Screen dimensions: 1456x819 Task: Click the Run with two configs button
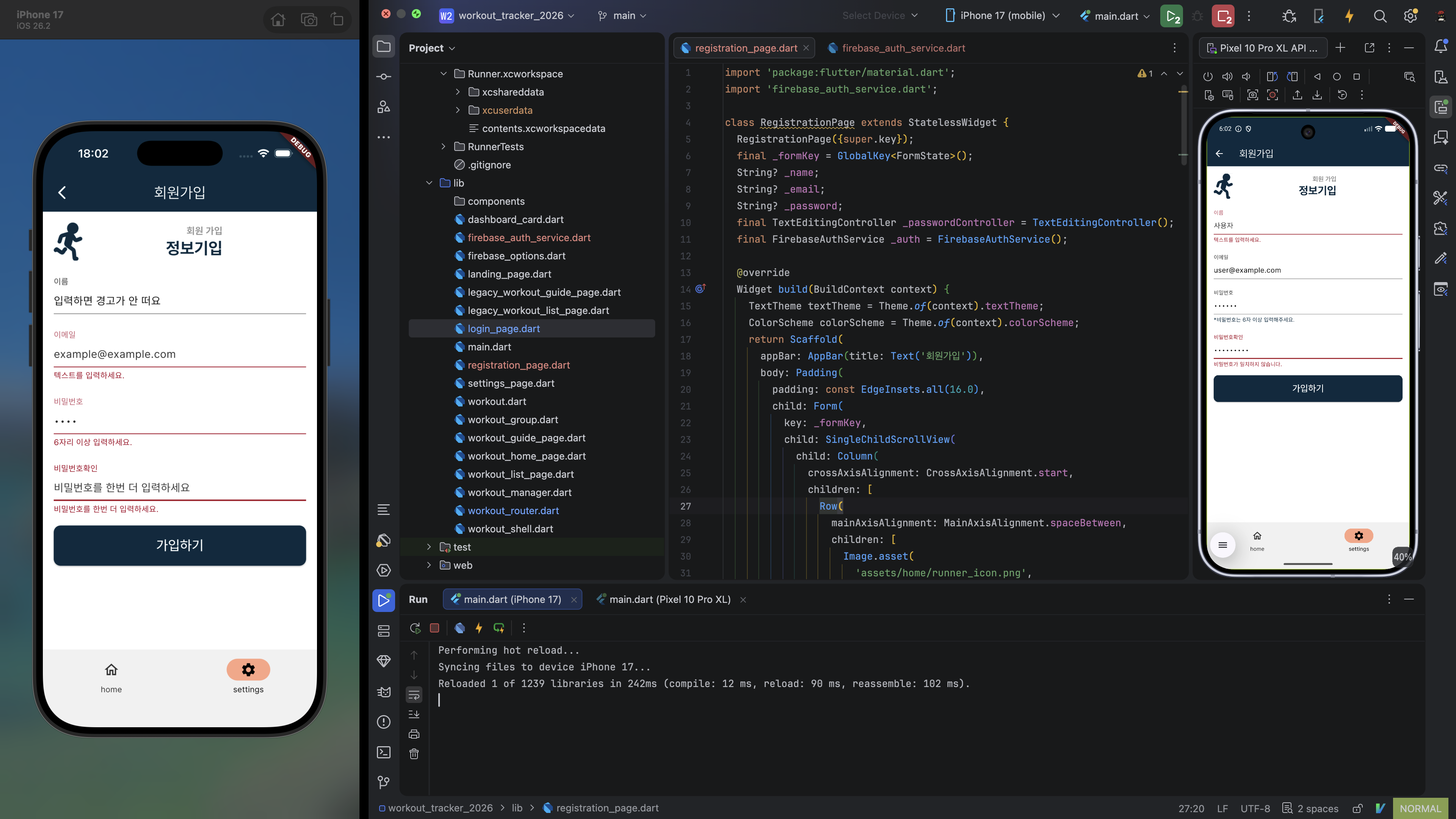coord(1172,16)
